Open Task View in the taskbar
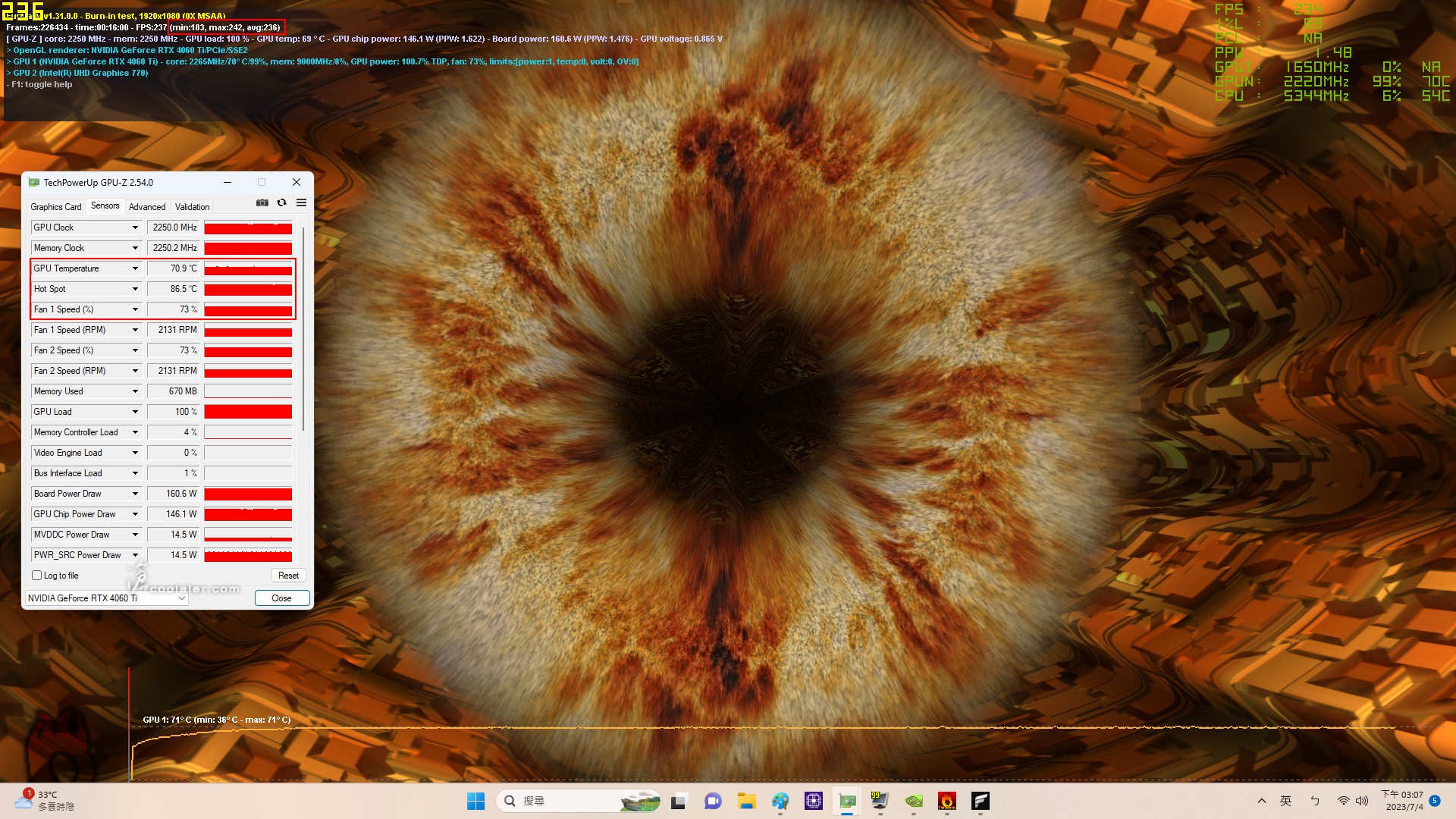The image size is (1456, 819). tap(679, 801)
